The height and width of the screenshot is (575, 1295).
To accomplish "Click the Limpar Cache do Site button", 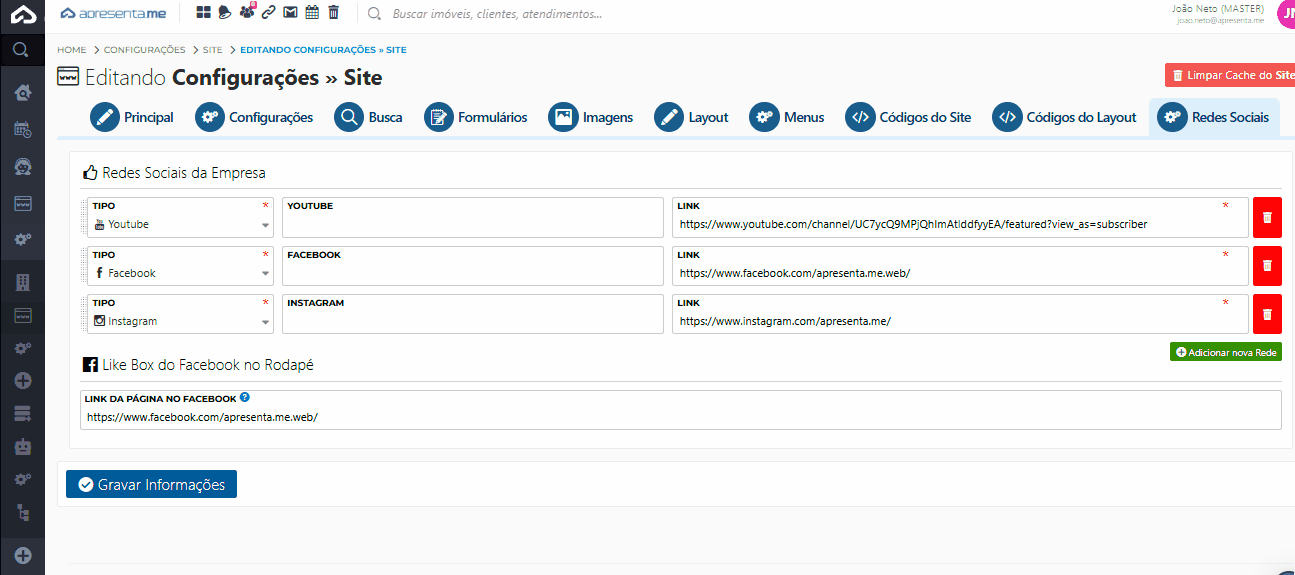I will point(1230,75).
